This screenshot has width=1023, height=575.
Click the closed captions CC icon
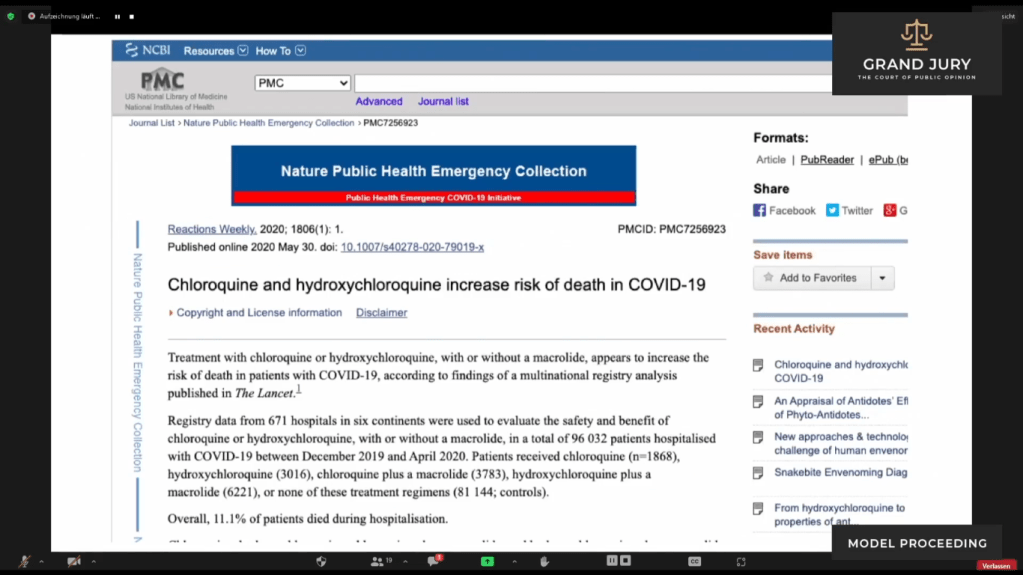(694, 562)
